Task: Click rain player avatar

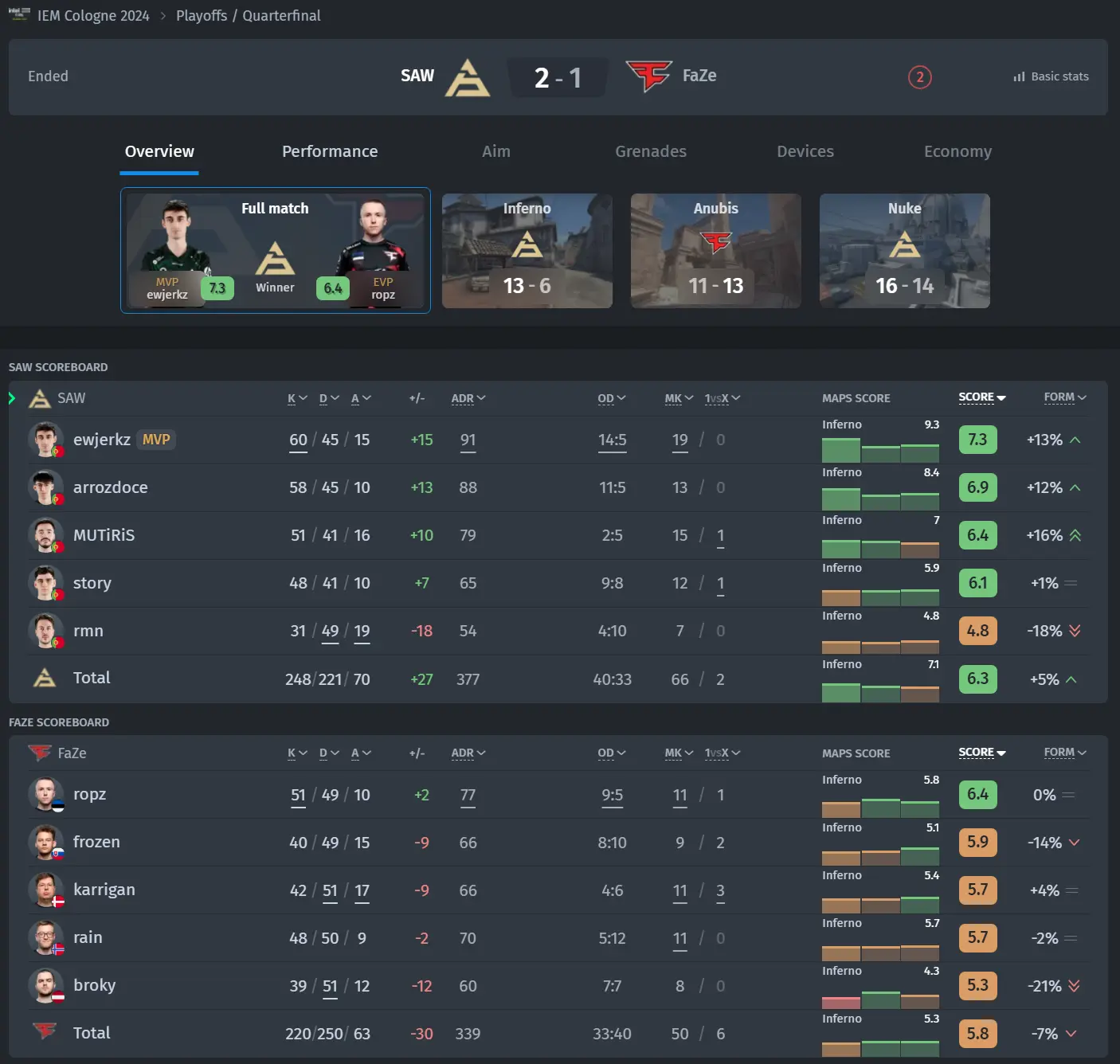Action: click(45, 937)
